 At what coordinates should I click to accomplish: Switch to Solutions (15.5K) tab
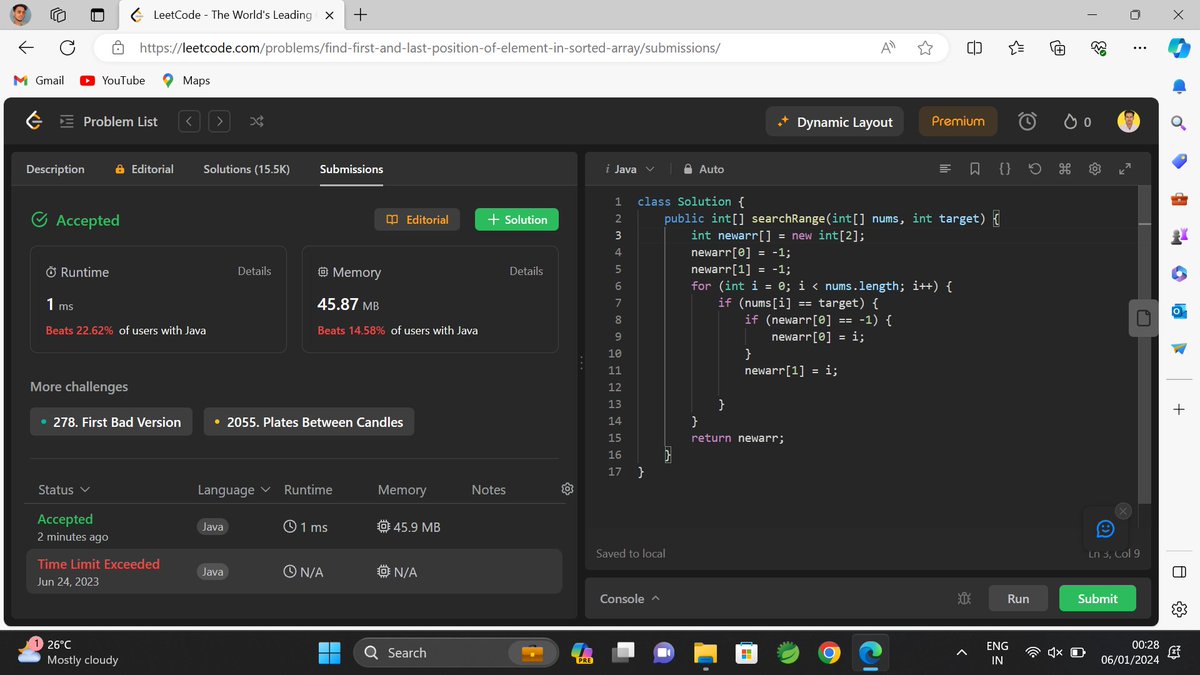(x=246, y=169)
